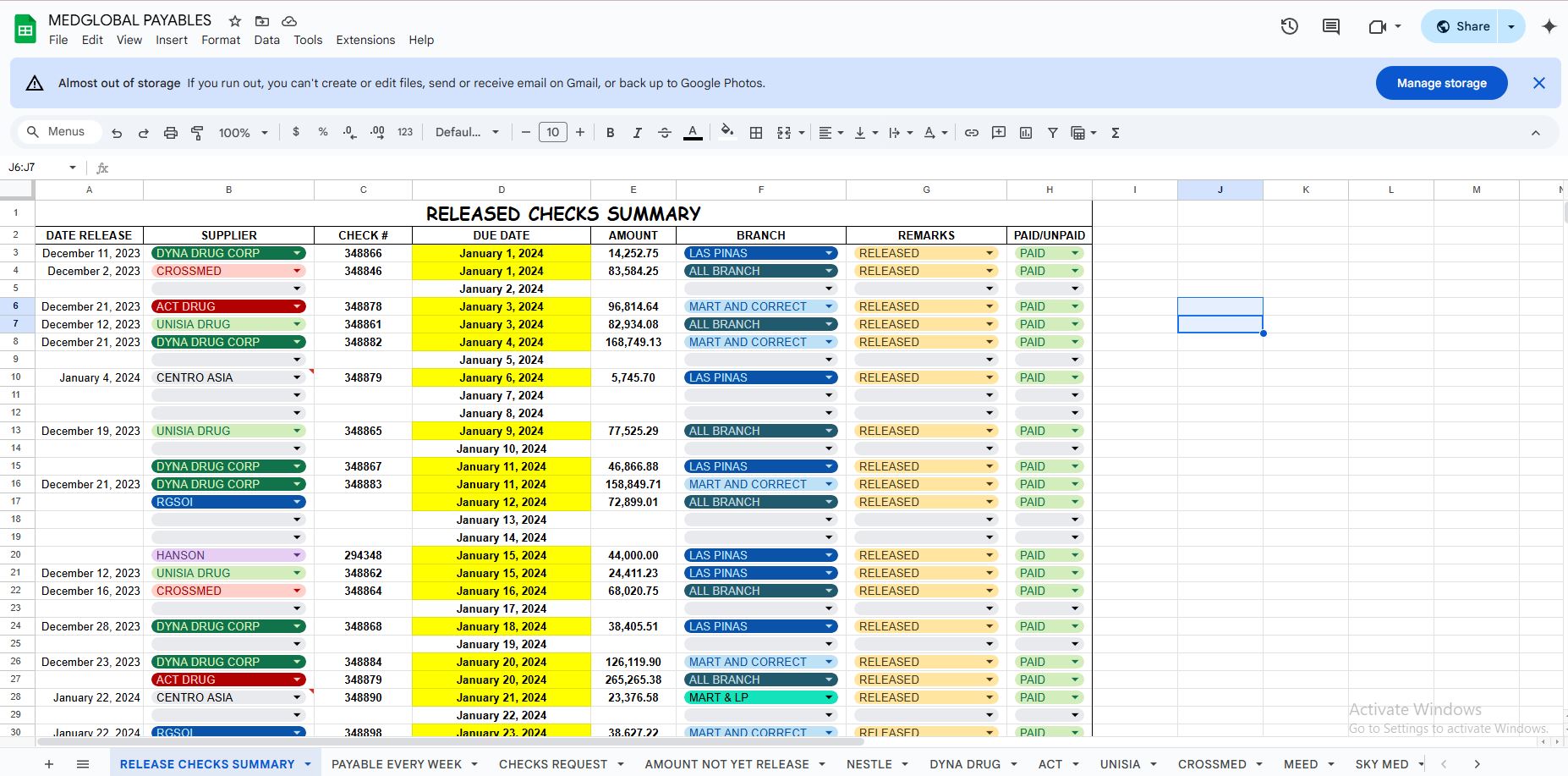This screenshot has width=1568, height=776.
Task: Toggle strikethrough formatting
Action: [665, 133]
